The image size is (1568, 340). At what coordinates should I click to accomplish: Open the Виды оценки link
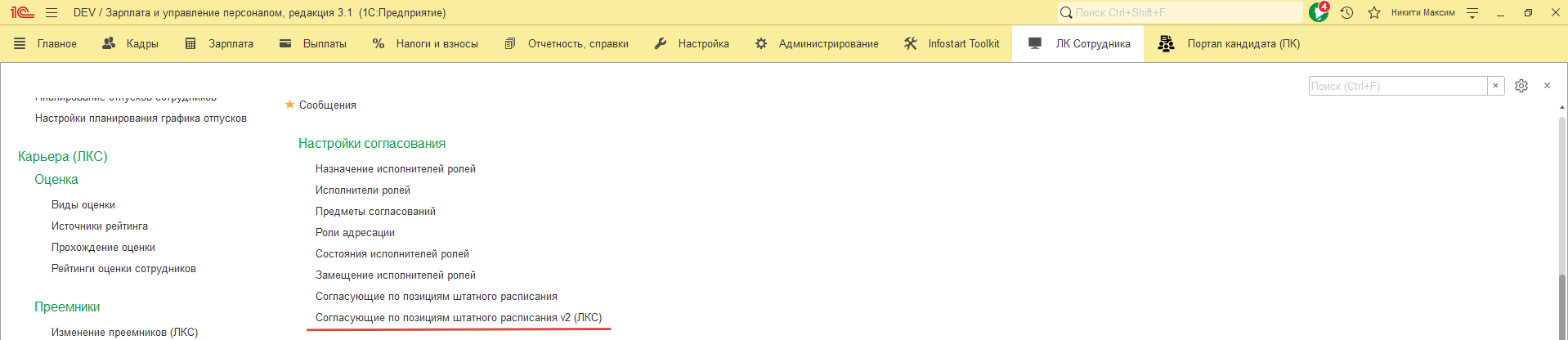pos(83,205)
